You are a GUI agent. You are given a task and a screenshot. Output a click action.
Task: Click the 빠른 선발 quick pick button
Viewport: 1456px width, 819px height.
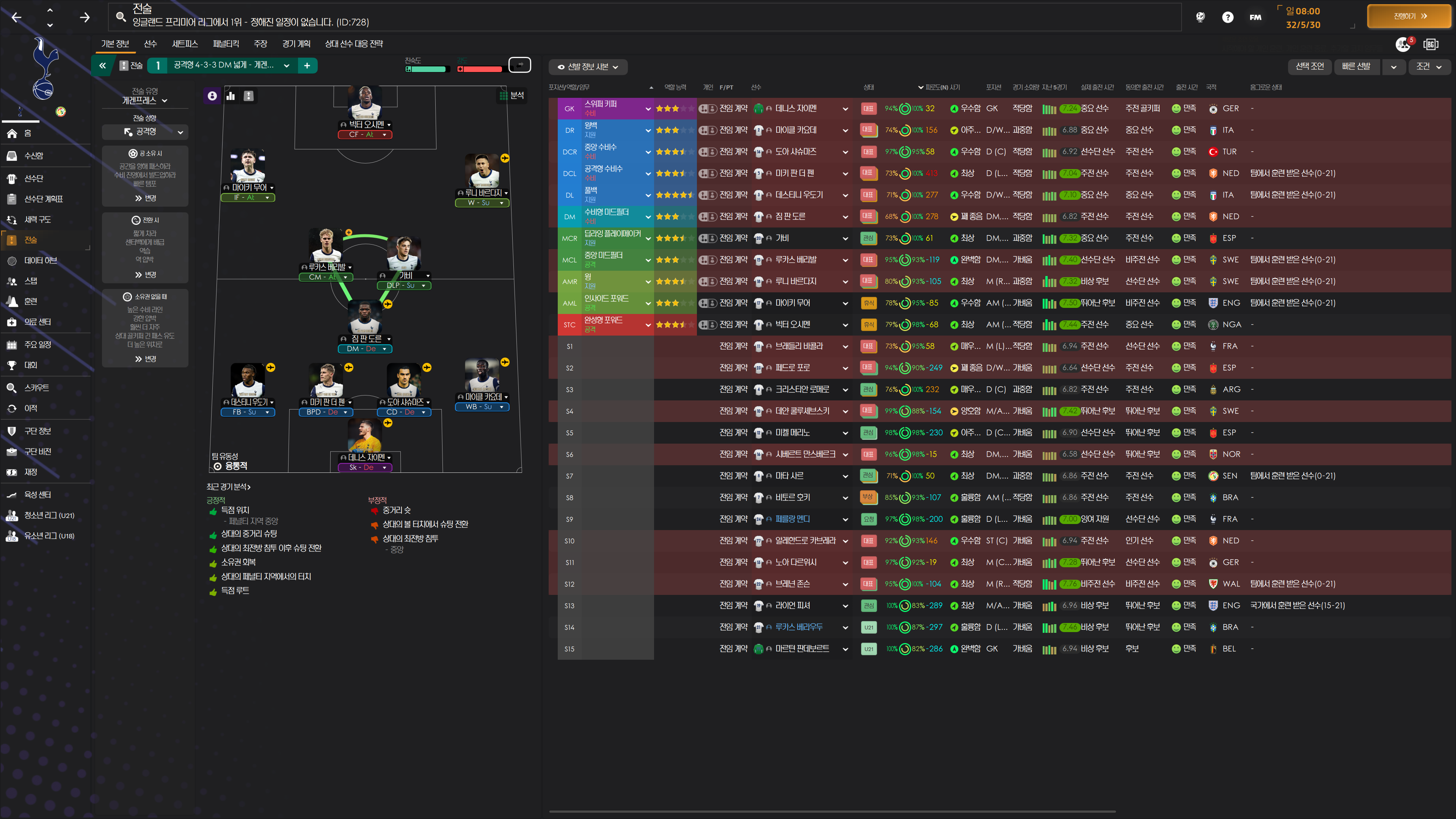coord(1356,66)
